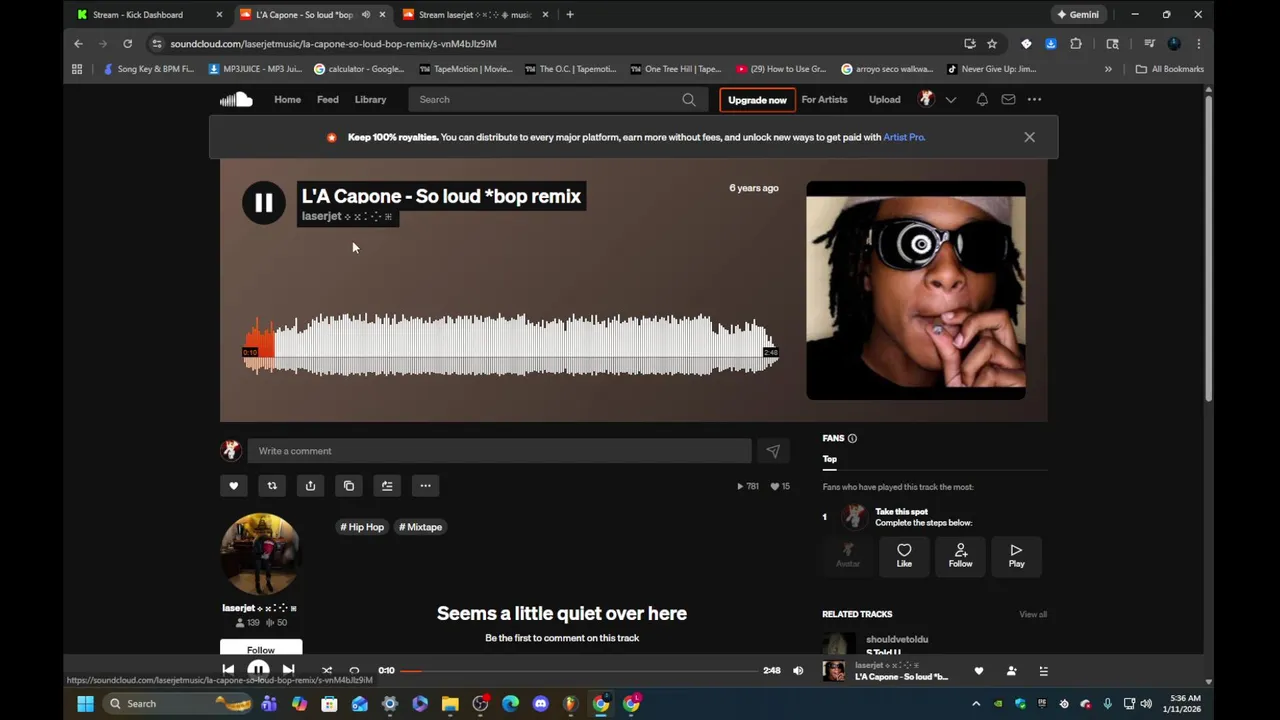Screen dimensions: 1280x720
Task: Follow laserjet with the Follow button under the avatar
Action: point(261,648)
